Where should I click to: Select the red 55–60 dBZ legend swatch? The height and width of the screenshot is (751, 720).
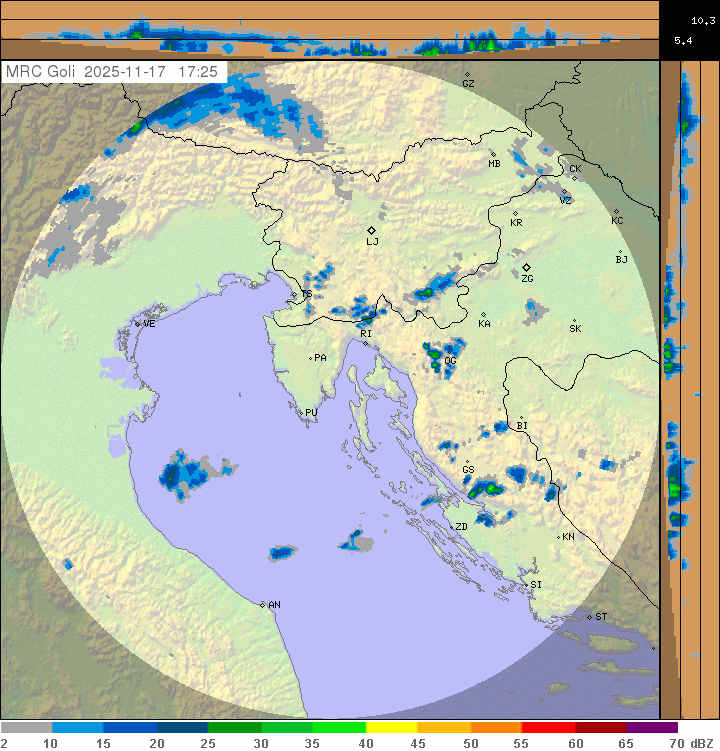pos(547,728)
